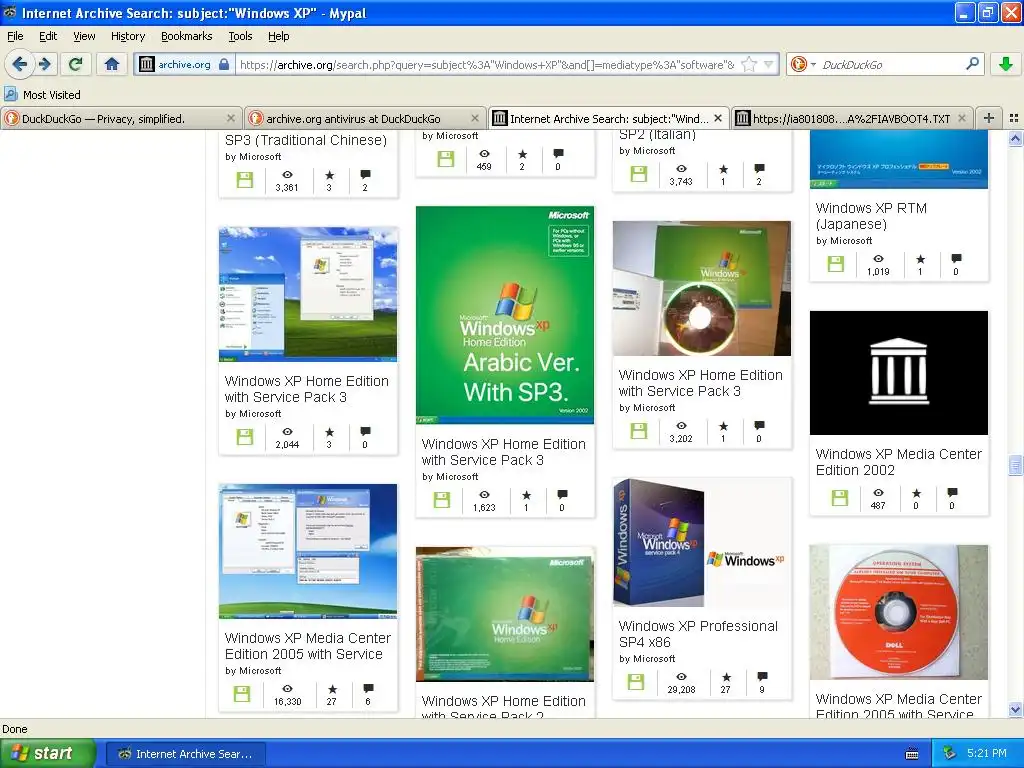Click the favorites star on Media Center 2002 card
This screenshot has height=768, width=1024.
click(916, 493)
